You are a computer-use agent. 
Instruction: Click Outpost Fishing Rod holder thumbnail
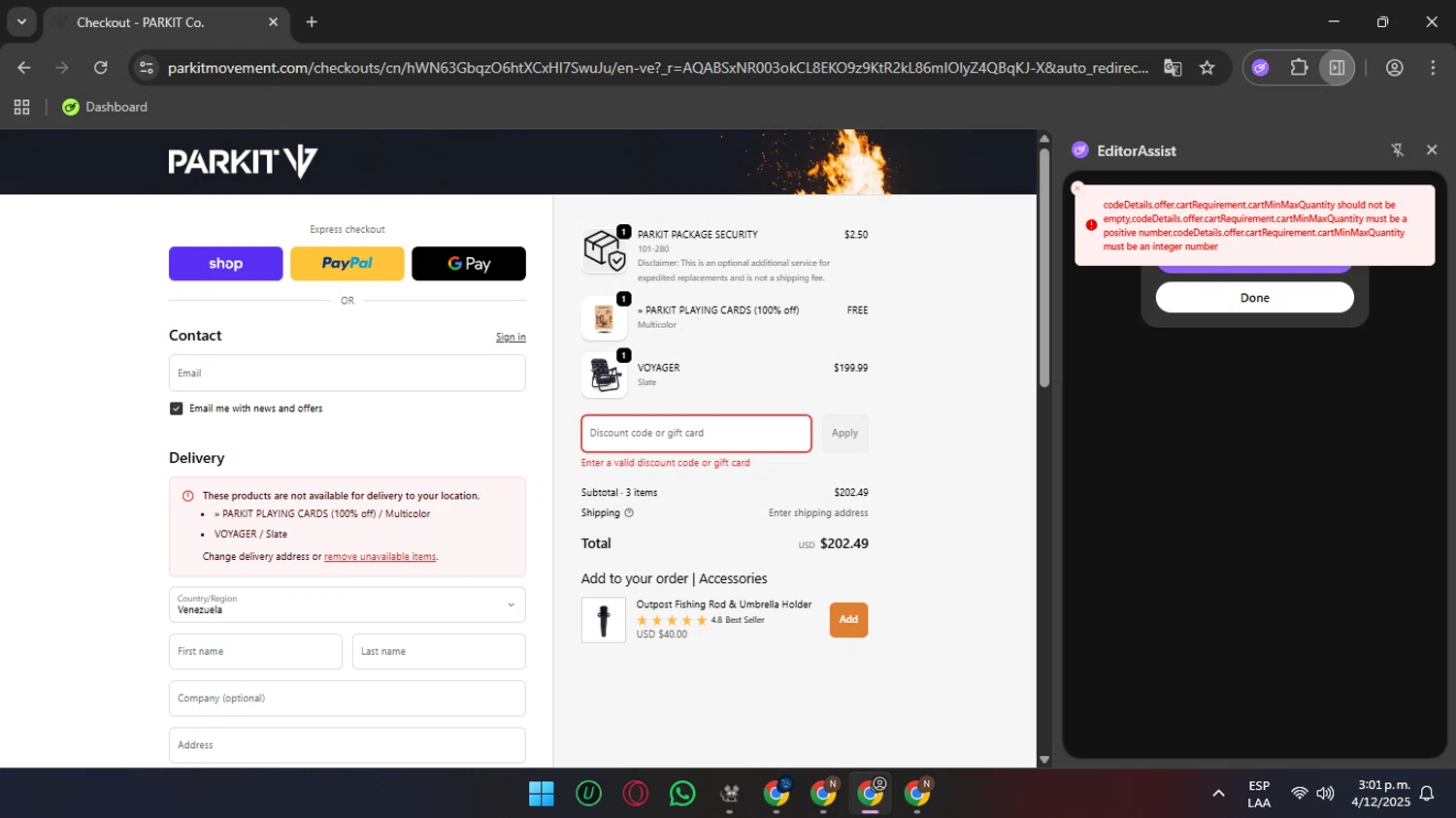coord(604,620)
